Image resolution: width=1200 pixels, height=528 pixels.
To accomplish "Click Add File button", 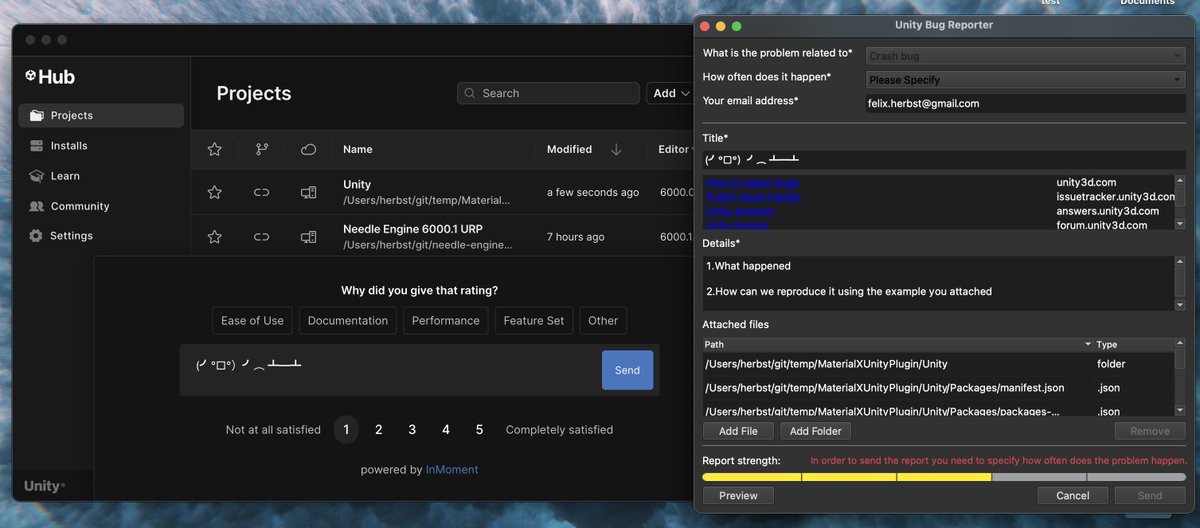I will point(738,431).
